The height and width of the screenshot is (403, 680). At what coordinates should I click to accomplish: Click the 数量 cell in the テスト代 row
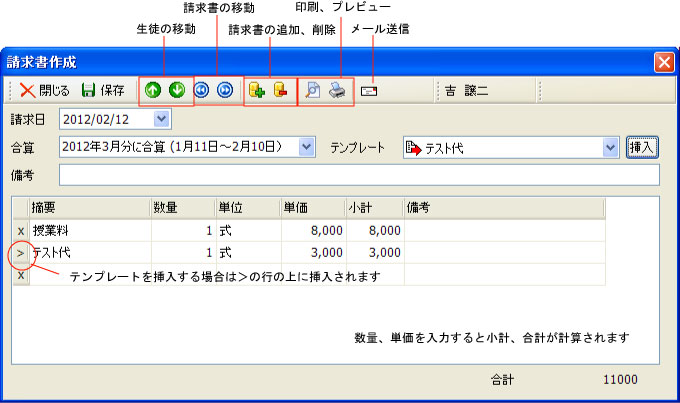coord(183,252)
